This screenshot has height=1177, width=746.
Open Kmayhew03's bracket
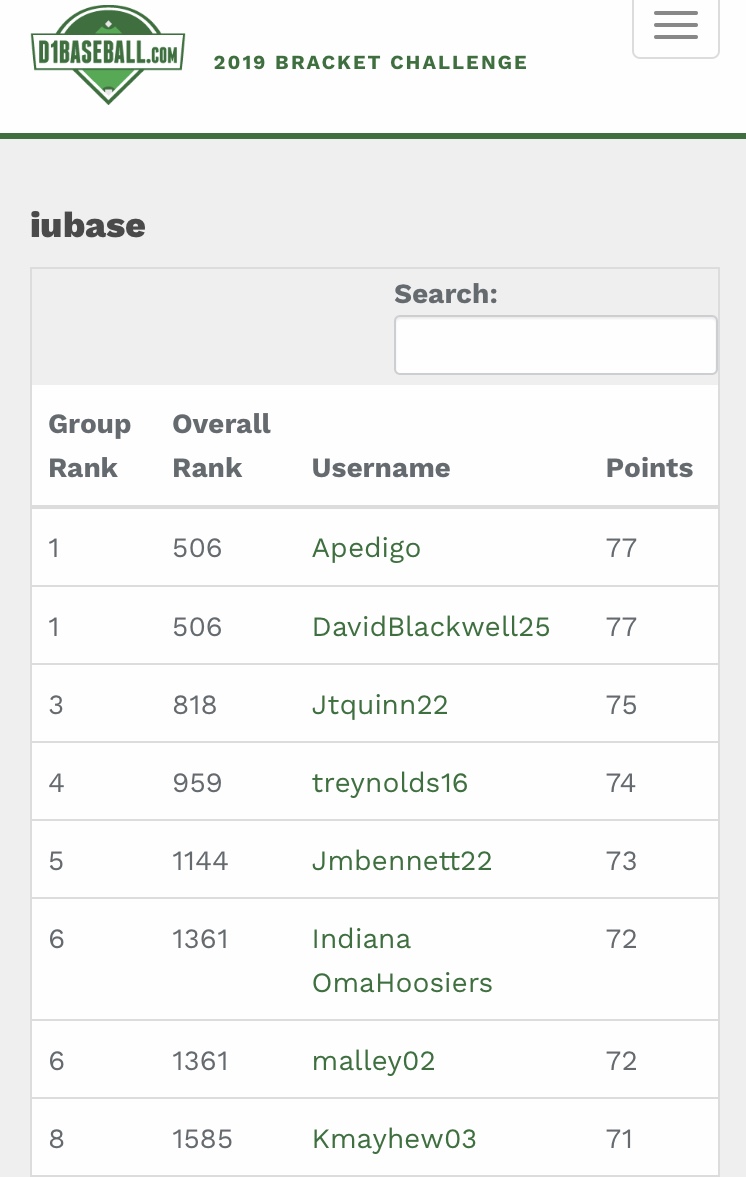[x=394, y=1138]
